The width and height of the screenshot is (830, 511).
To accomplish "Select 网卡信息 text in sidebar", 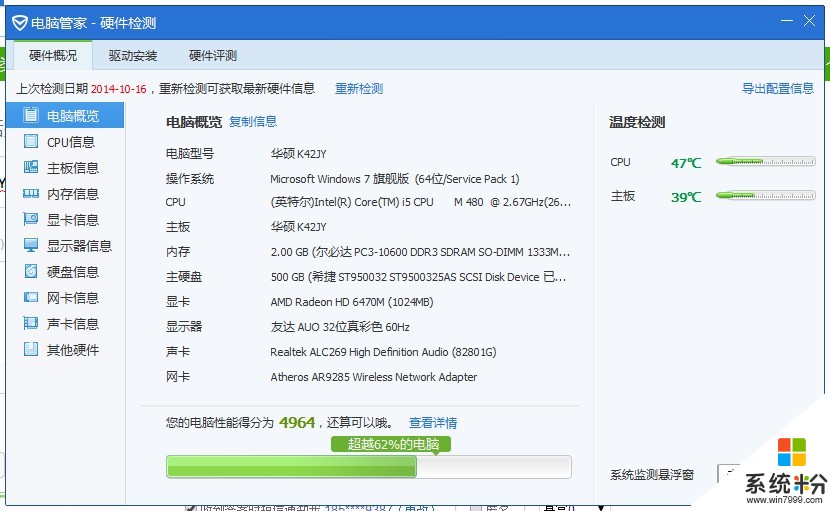I will tap(73, 298).
